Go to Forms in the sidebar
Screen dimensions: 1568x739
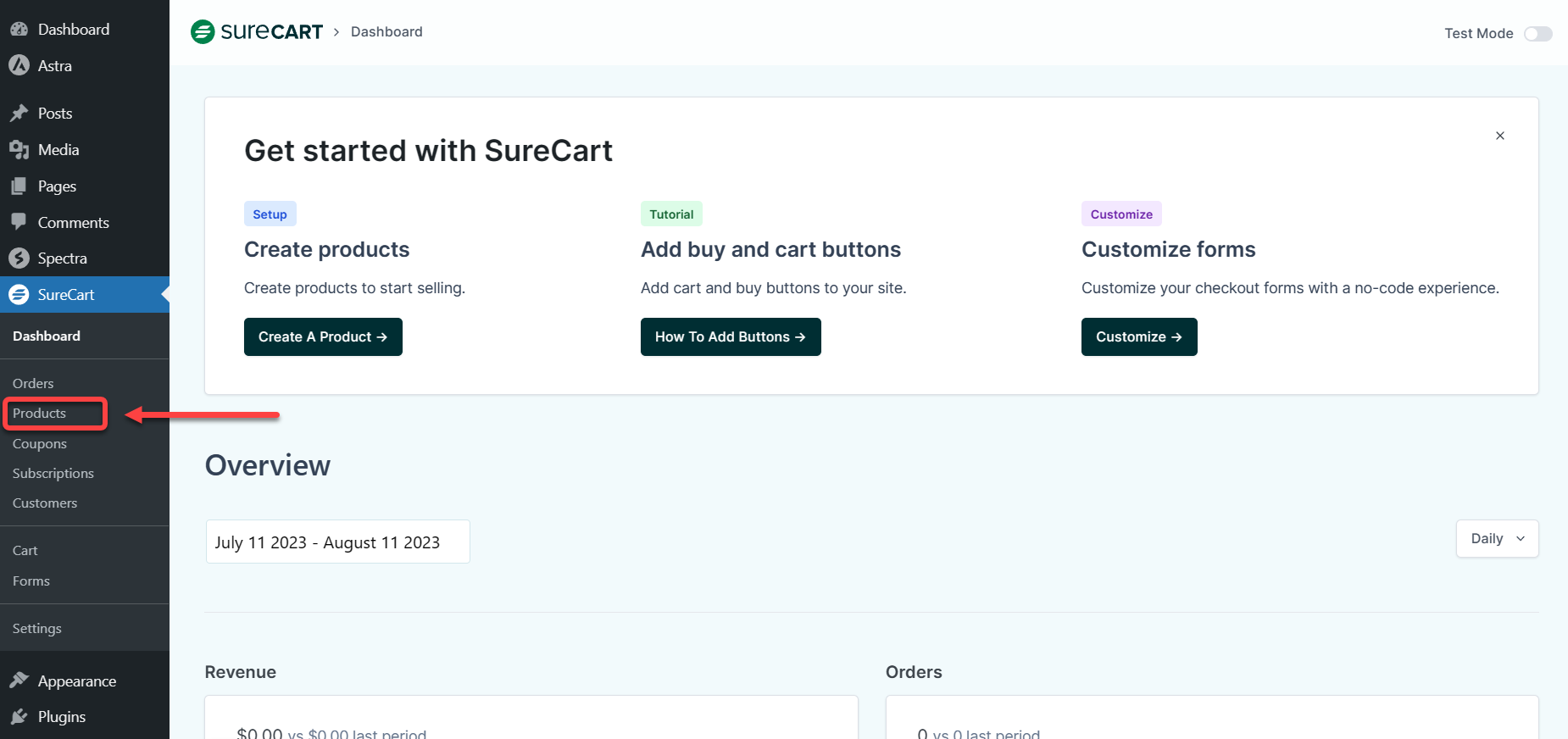pyautogui.click(x=31, y=581)
